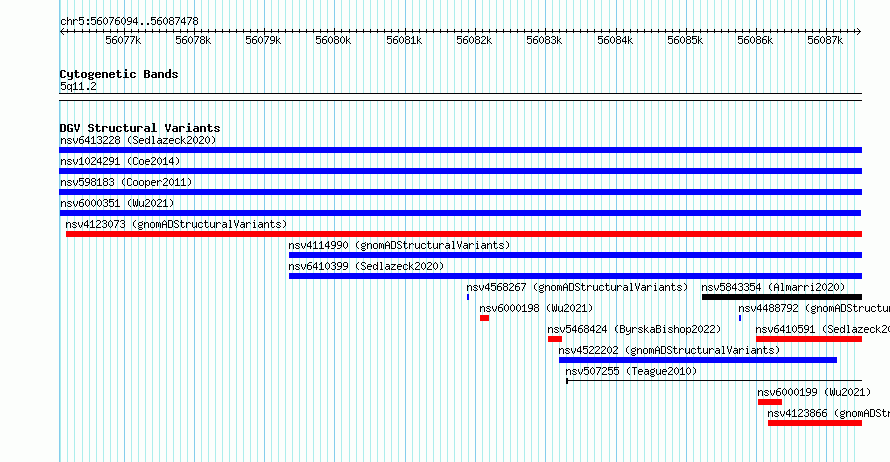Click the nsv6410591 variant label
890x462 pixels.
(822, 329)
